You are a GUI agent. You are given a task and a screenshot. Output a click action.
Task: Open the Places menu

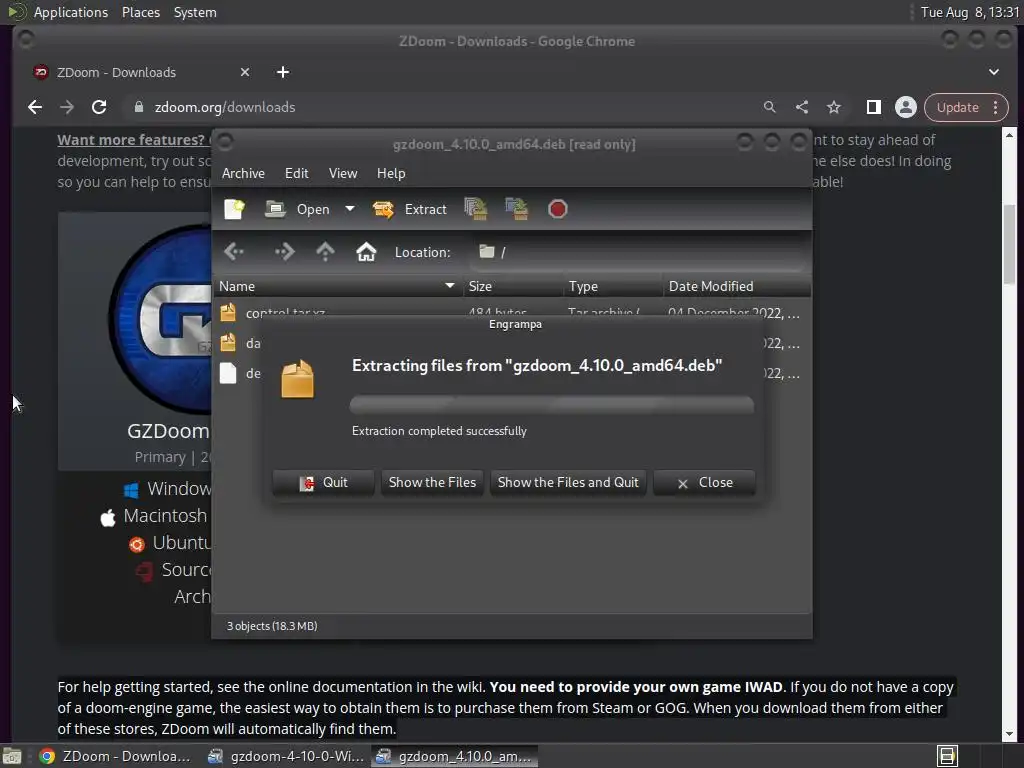141,12
